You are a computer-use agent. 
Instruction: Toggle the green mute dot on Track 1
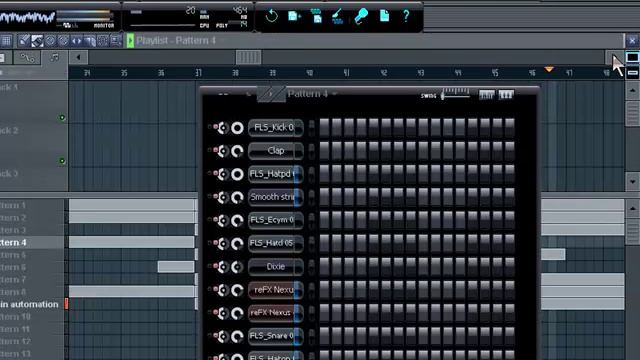62,118
